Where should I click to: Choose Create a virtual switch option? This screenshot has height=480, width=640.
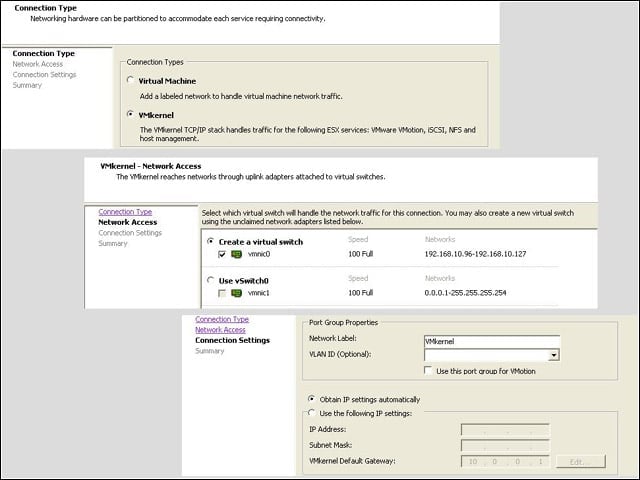coord(211,241)
